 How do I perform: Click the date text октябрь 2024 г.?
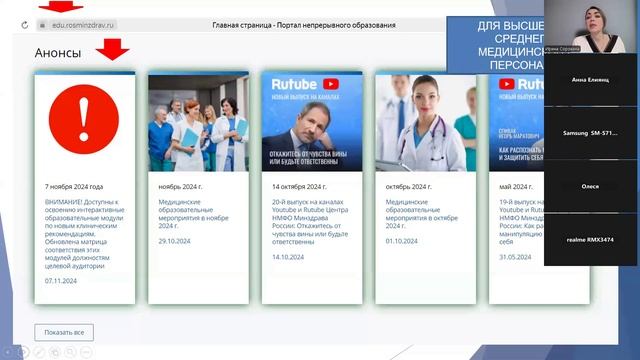click(408, 187)
